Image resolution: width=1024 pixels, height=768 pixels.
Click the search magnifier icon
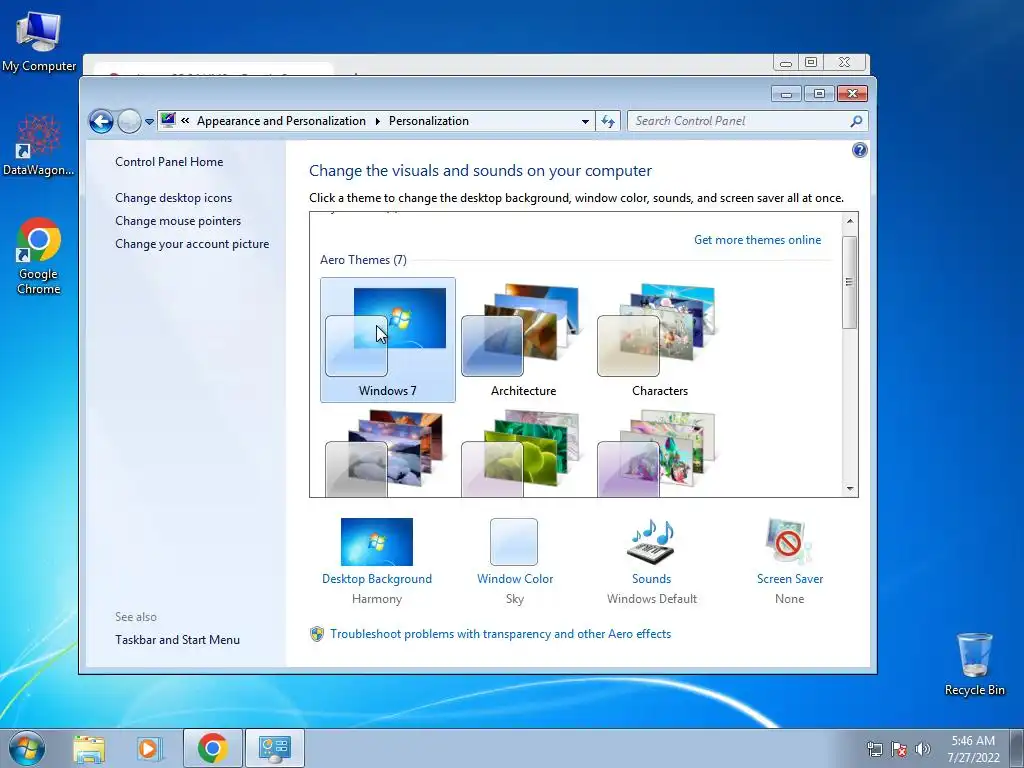[x=856, y=121]
